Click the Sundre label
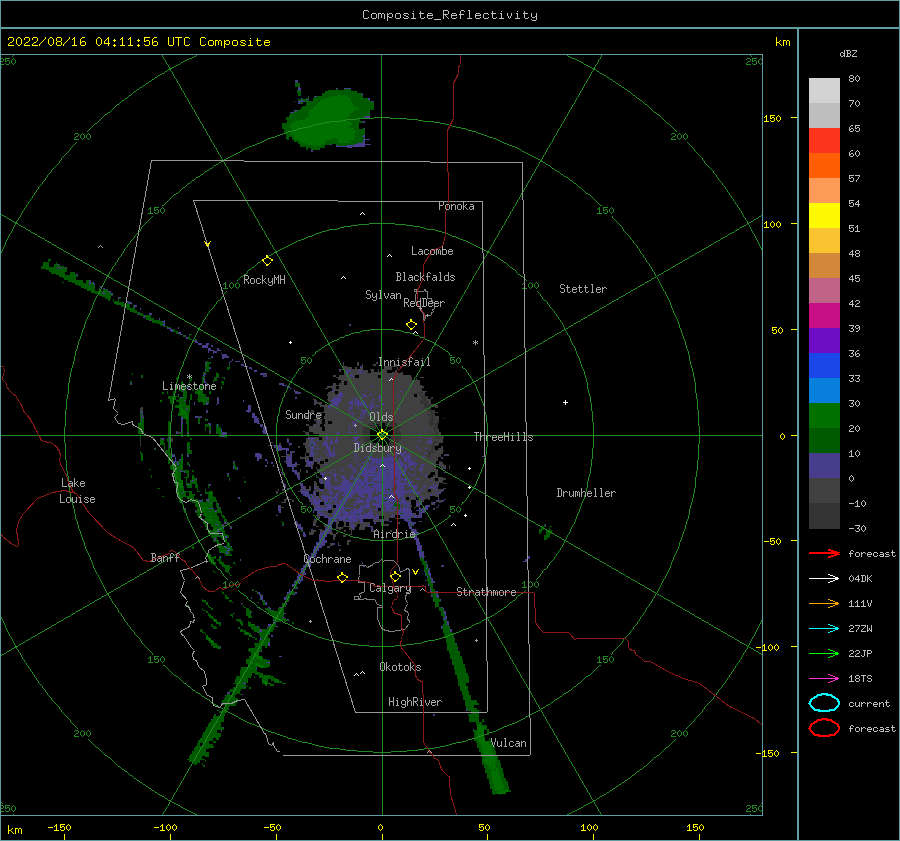900x841 pixels. pos(303,414)
